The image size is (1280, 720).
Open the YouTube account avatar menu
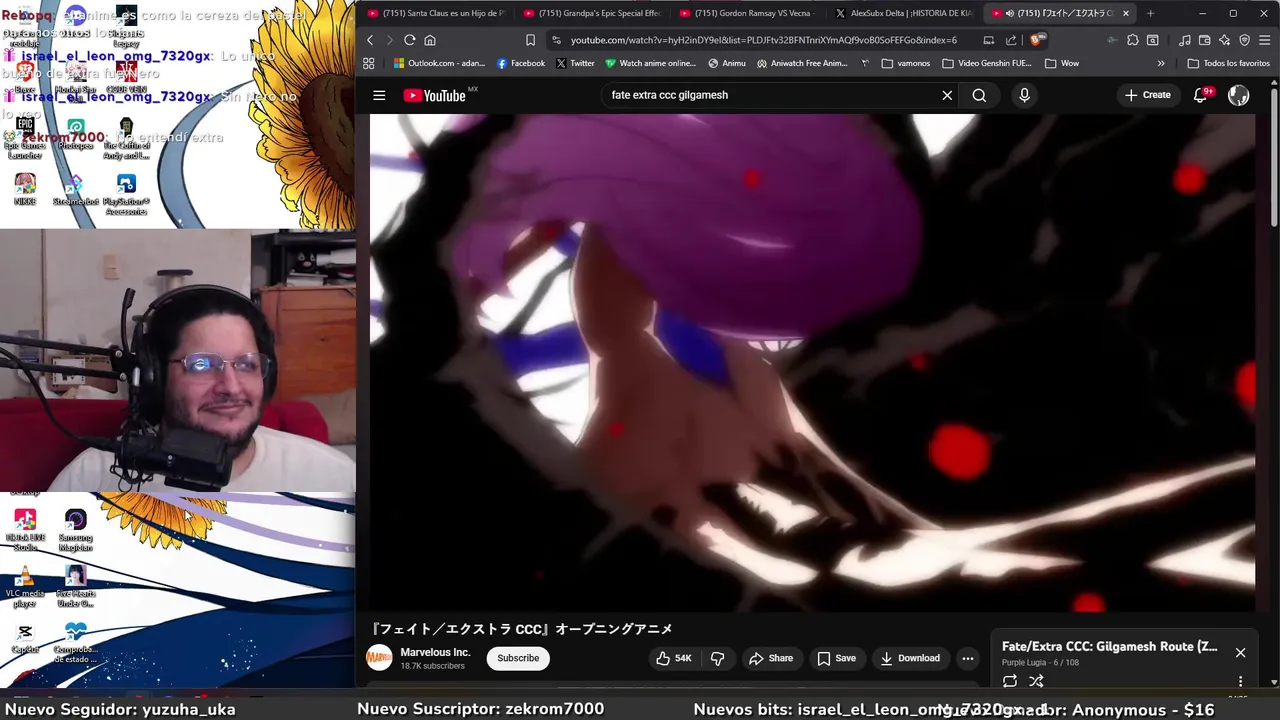tap(1239, 95)
